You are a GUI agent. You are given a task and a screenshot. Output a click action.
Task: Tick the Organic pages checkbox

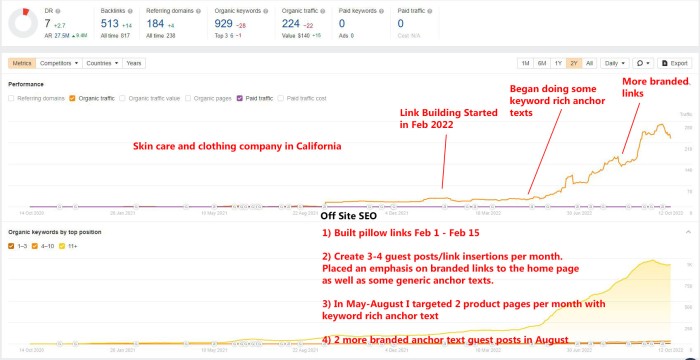point(188,98)
